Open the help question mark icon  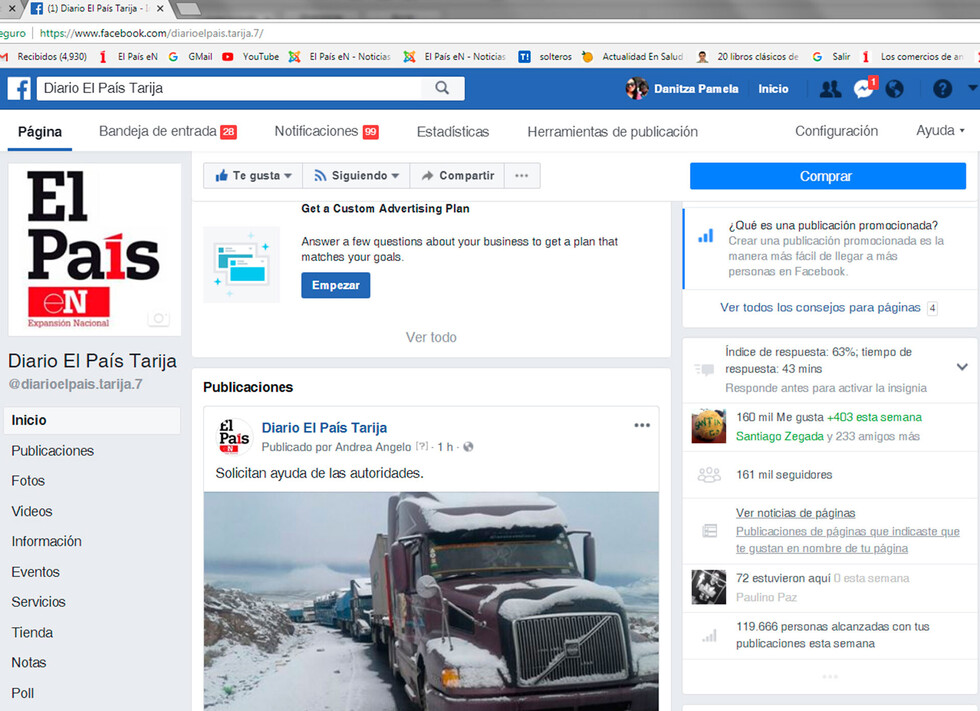point(942,89)
